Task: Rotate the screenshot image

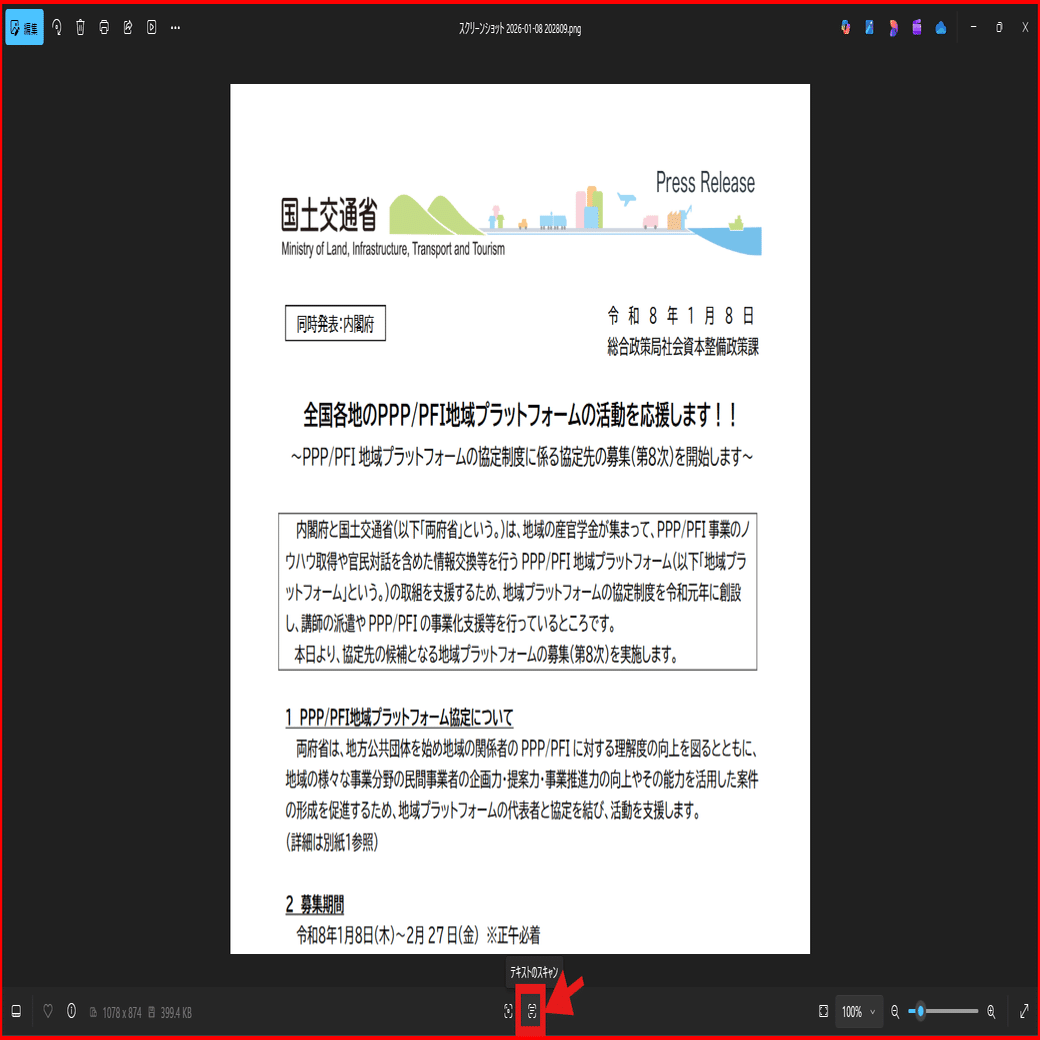Action: pos(57,27)
